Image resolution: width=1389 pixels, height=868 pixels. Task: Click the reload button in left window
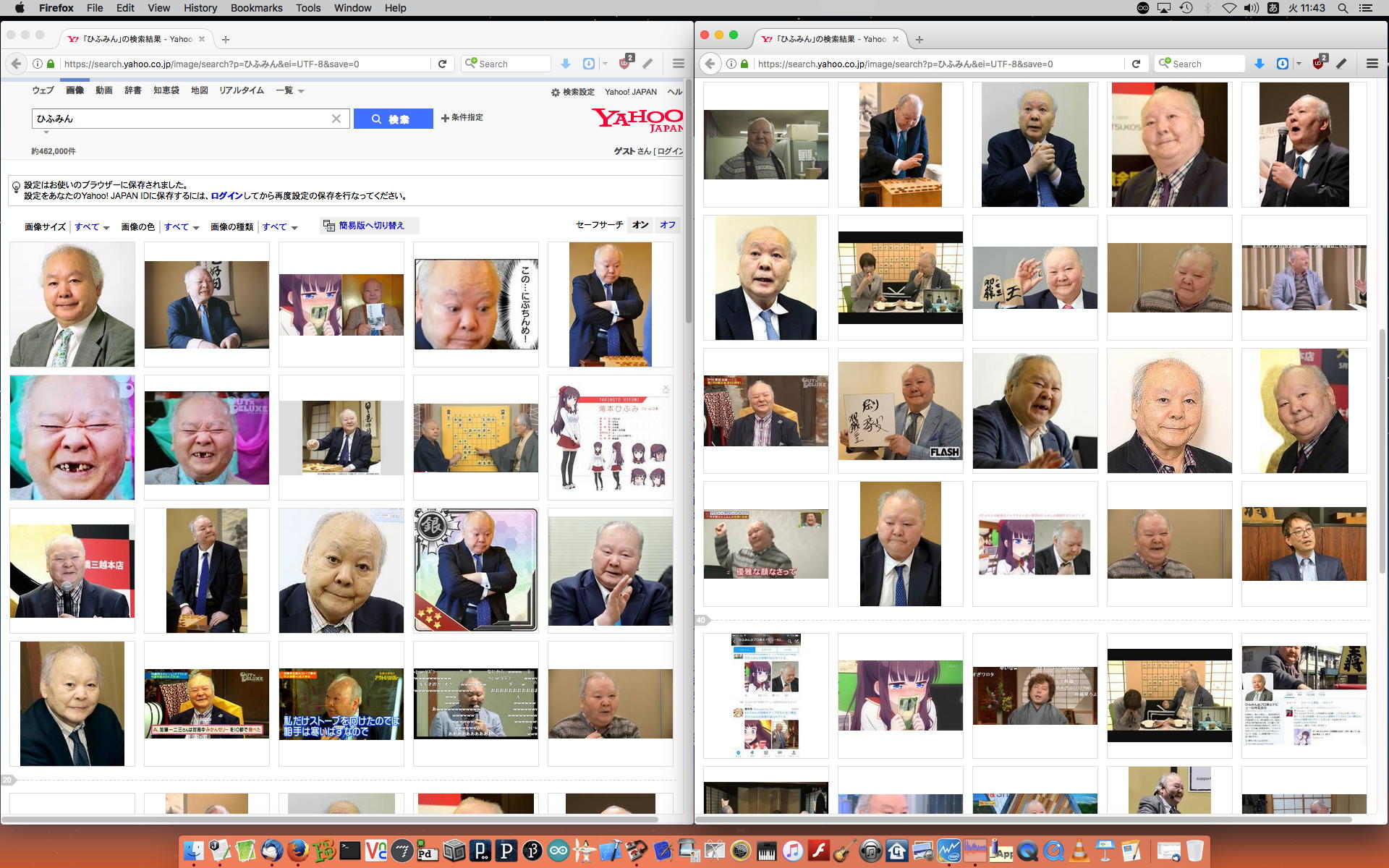click(x=442, y=64)
